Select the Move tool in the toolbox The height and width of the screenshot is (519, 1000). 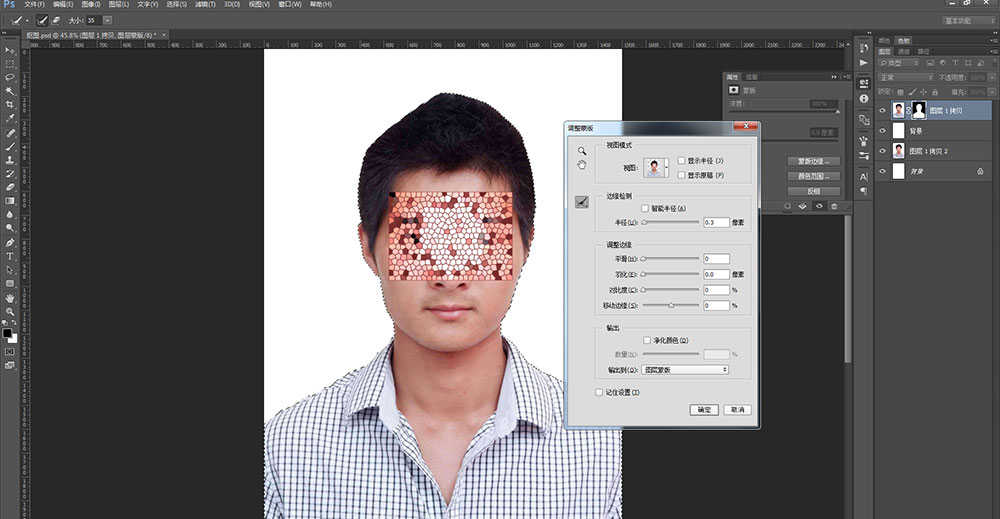point(10,49)
